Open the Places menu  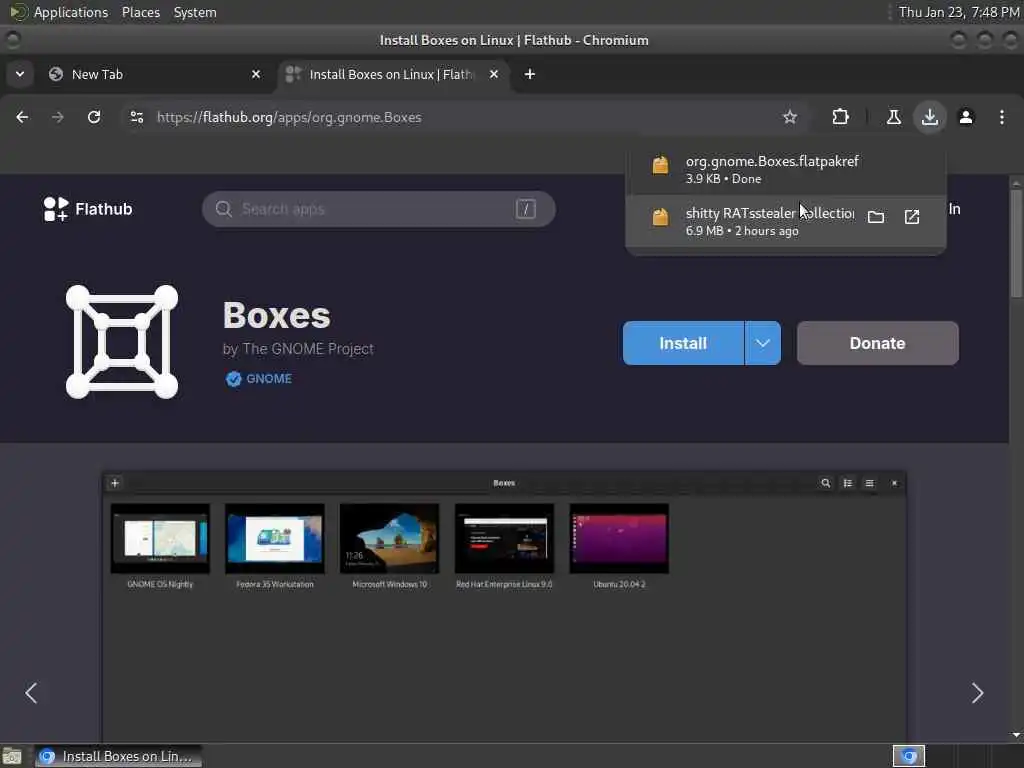(x=140, y=12)
